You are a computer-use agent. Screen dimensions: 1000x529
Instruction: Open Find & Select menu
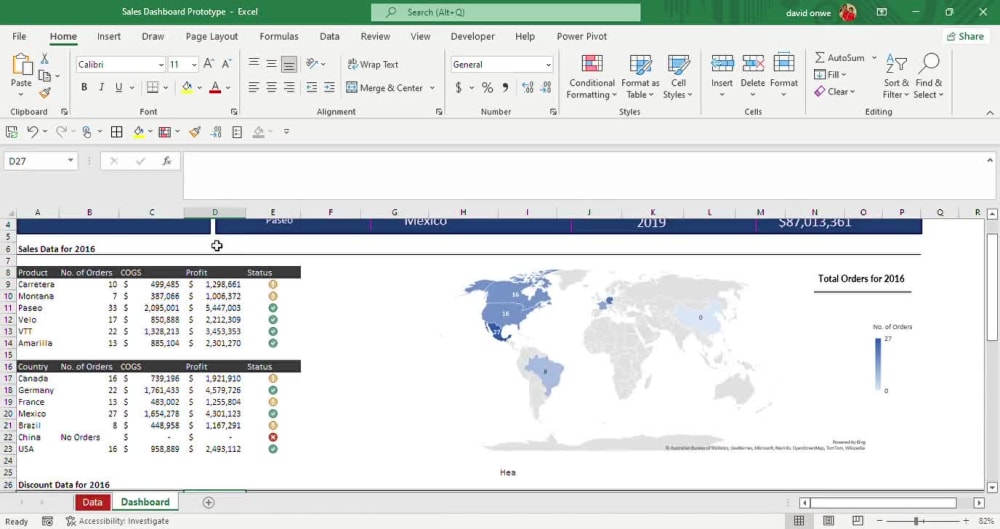[x=928, y=77]
